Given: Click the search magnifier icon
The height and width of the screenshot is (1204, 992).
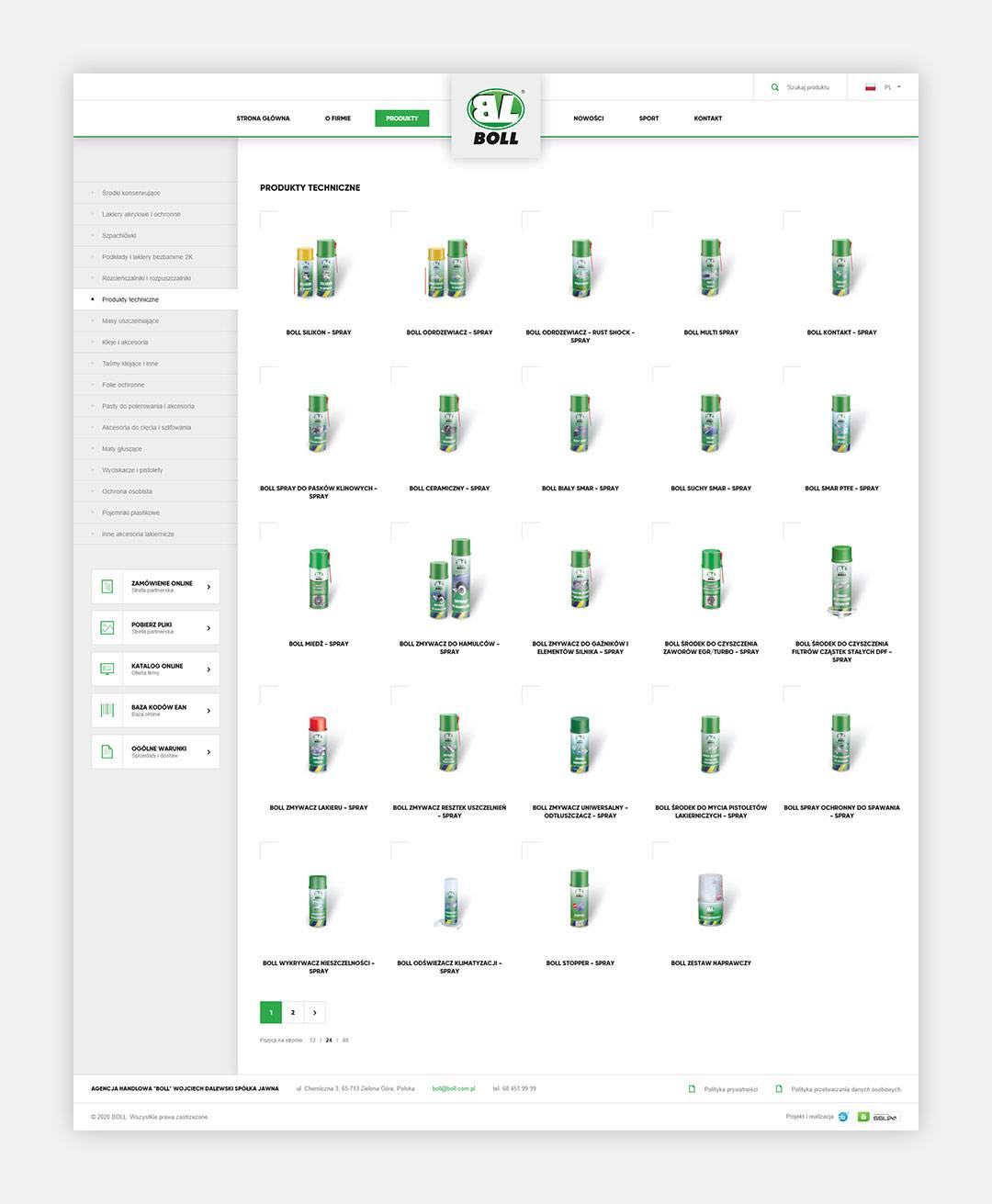Looking at the screenshot, I should tap(774, 86).
